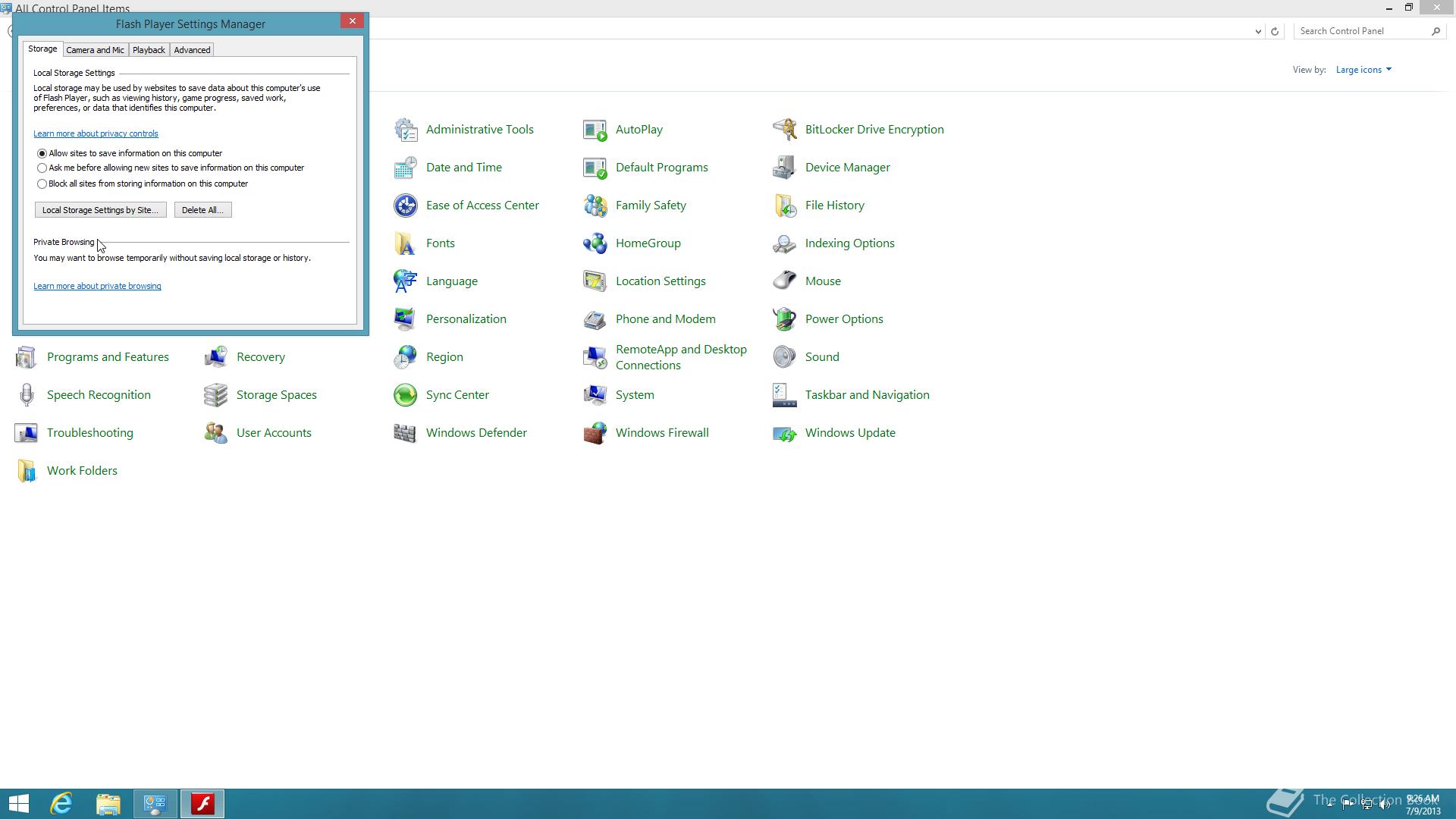This screenshot has height=819, width=1456.
Task: Switch to the Advanced tab
Action: pos(192,50)
